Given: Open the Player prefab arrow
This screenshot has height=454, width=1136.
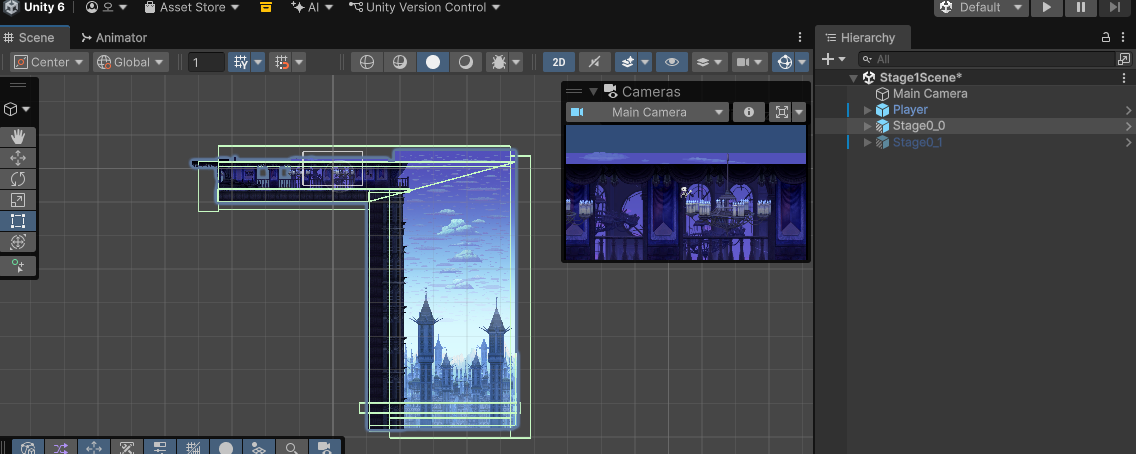Looking at the screenshot, I should (1128, 110).
